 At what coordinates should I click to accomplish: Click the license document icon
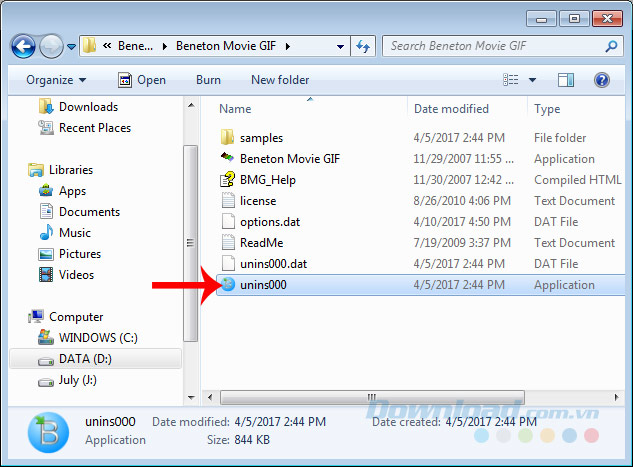[228, 200]
